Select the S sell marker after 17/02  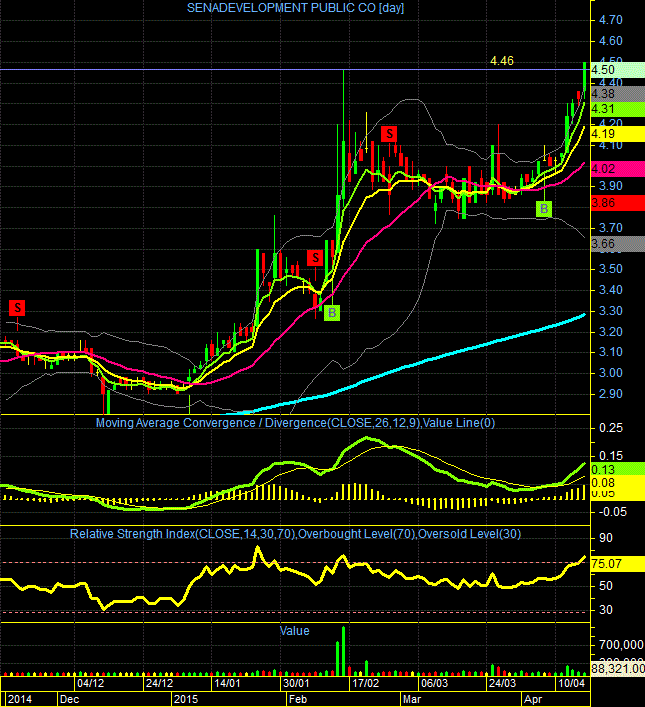[x=389, y=134]
